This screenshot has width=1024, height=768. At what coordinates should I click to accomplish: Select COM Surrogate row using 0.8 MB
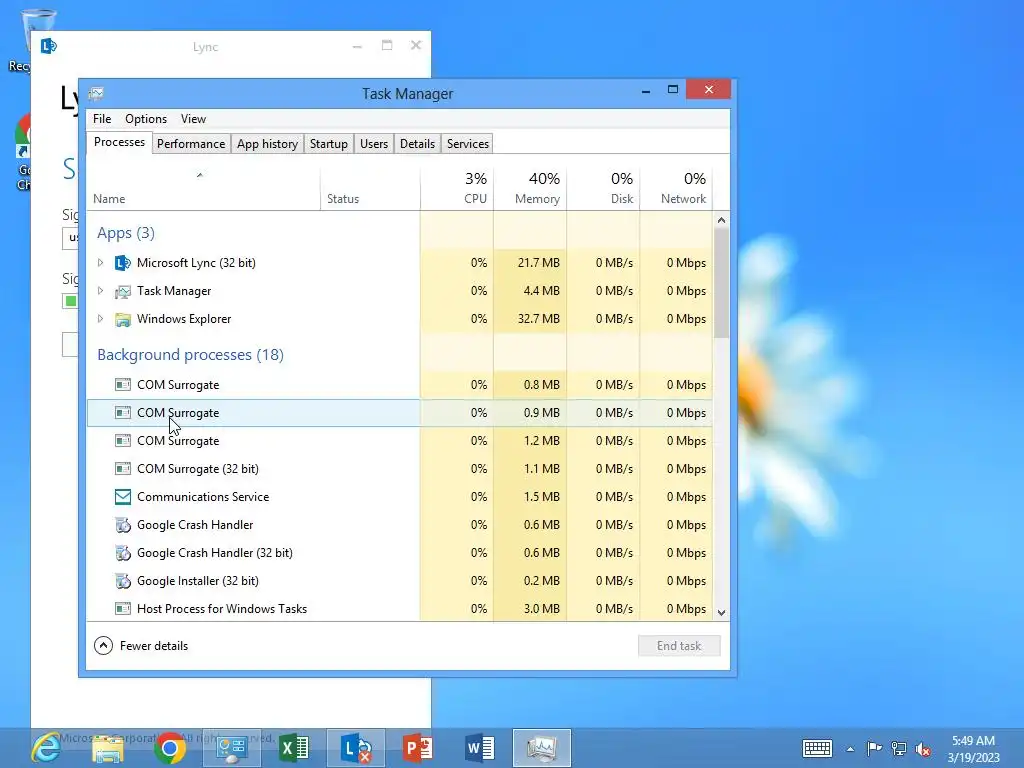[400, 385]
